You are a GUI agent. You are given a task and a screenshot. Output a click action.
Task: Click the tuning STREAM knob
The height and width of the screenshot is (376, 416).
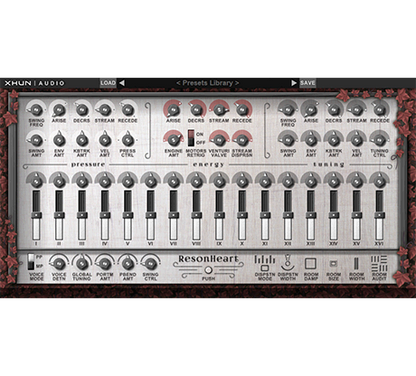coord(356,109)
